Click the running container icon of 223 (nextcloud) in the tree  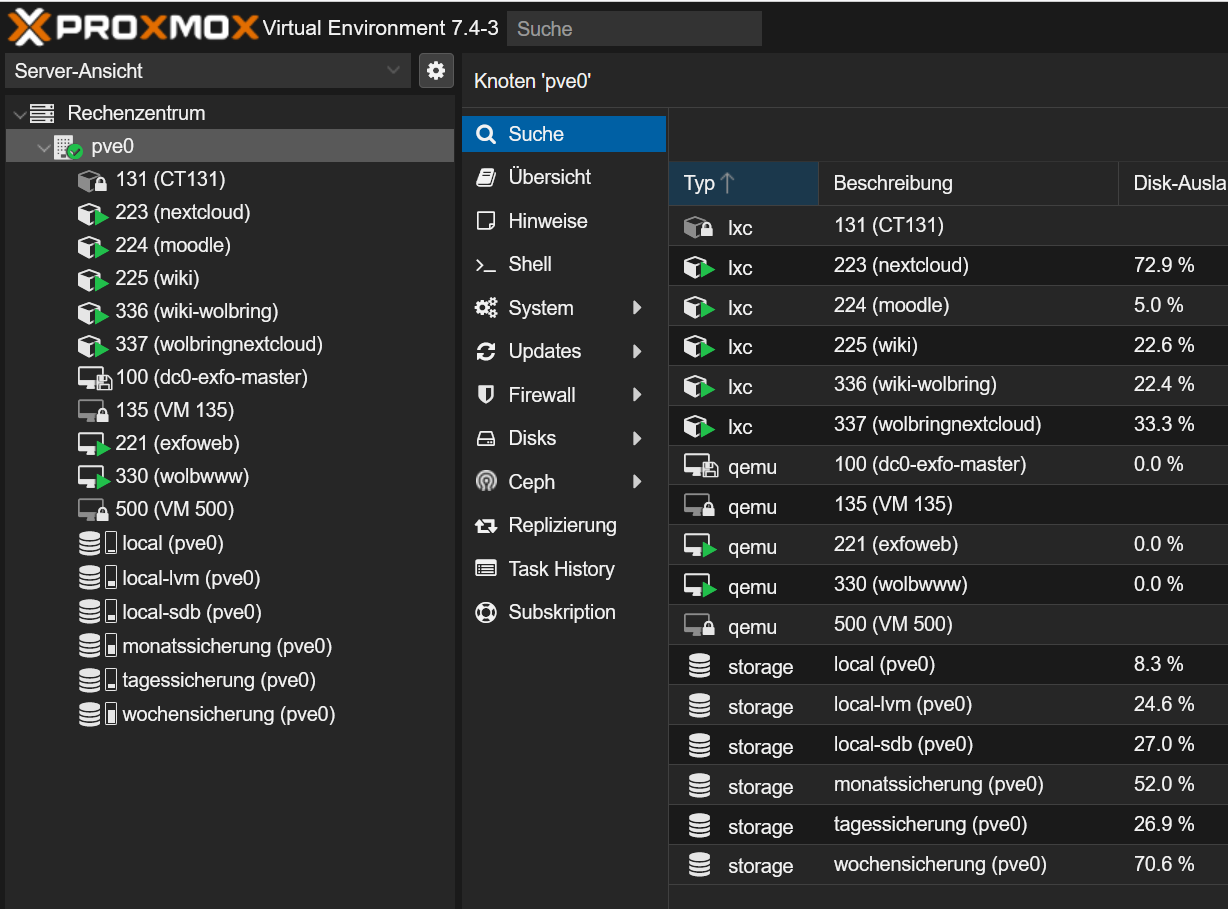(x=92, y=213)
